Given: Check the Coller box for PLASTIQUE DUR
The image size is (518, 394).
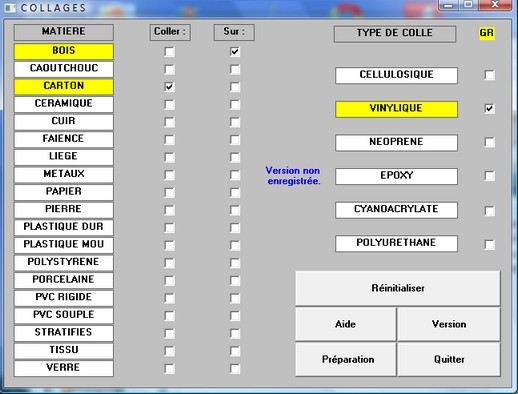Looking at the screenshot, I should [x=169, y=228].
